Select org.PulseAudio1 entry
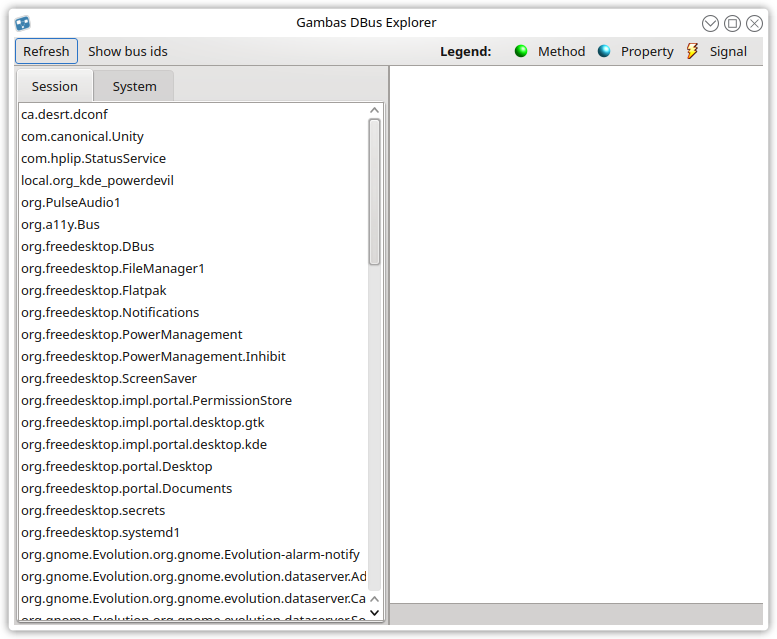This screenshot has width=777, height=639. [193, 203]
